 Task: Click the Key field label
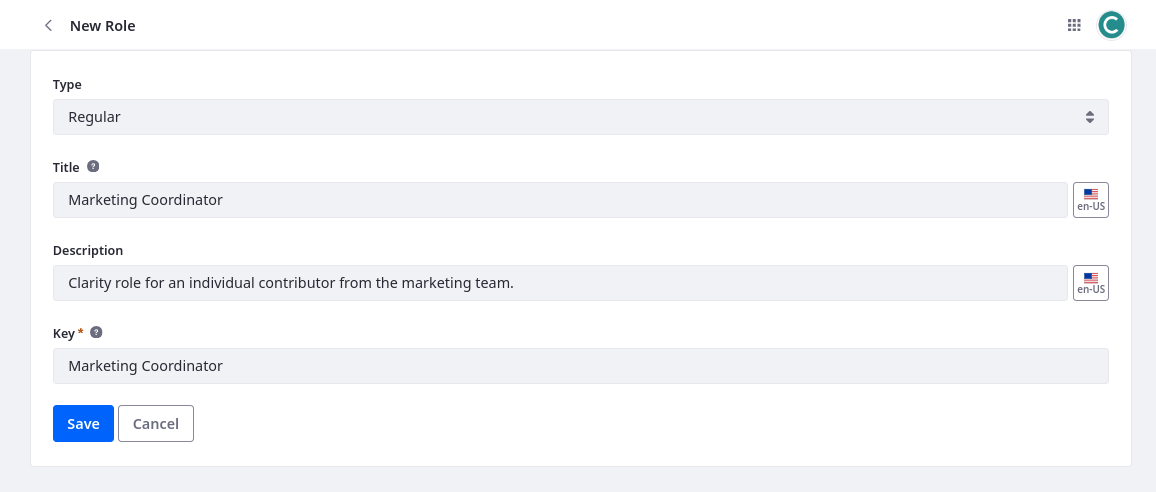[63, 333]
